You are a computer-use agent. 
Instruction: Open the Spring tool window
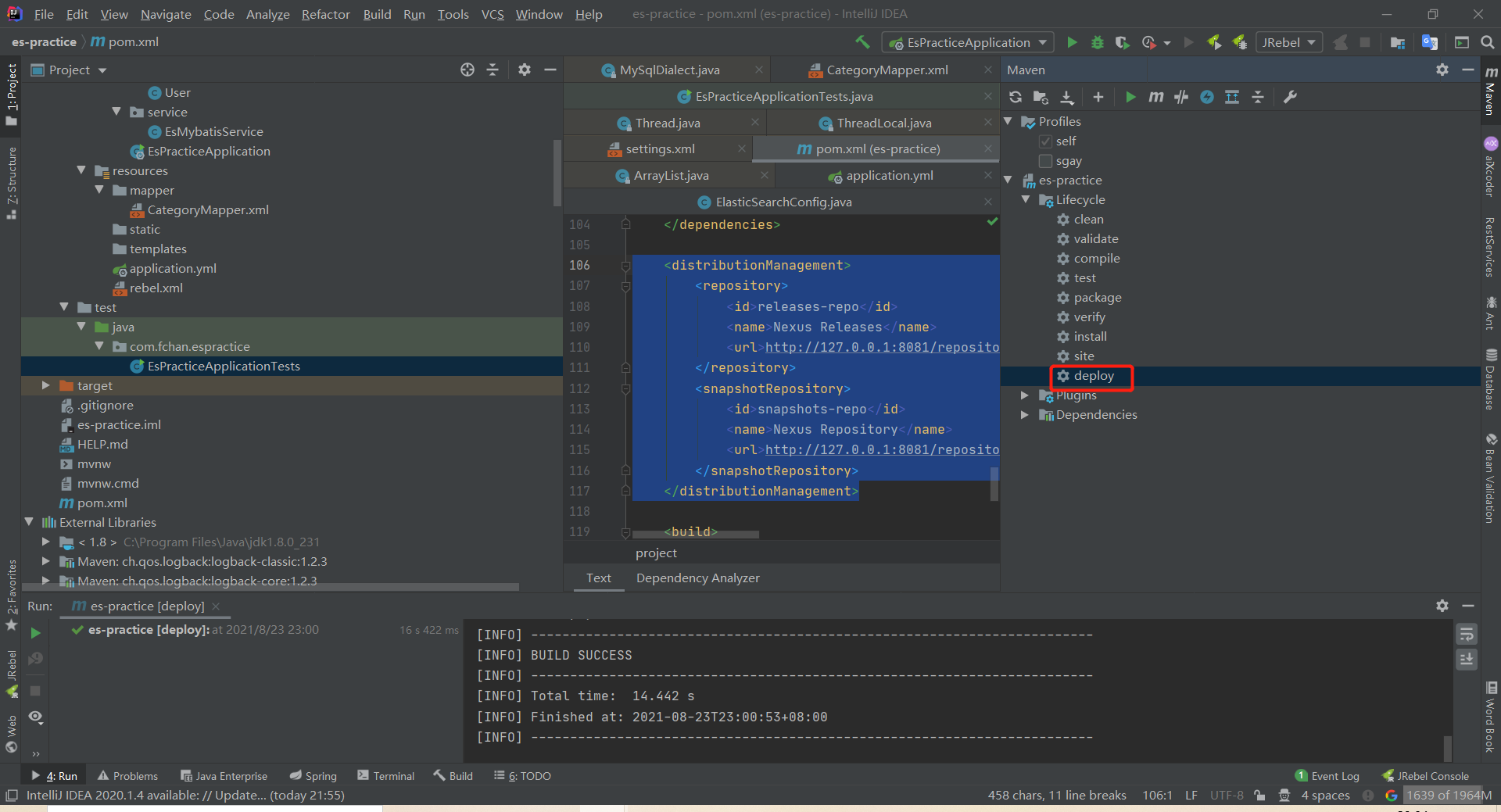[313, 776]
